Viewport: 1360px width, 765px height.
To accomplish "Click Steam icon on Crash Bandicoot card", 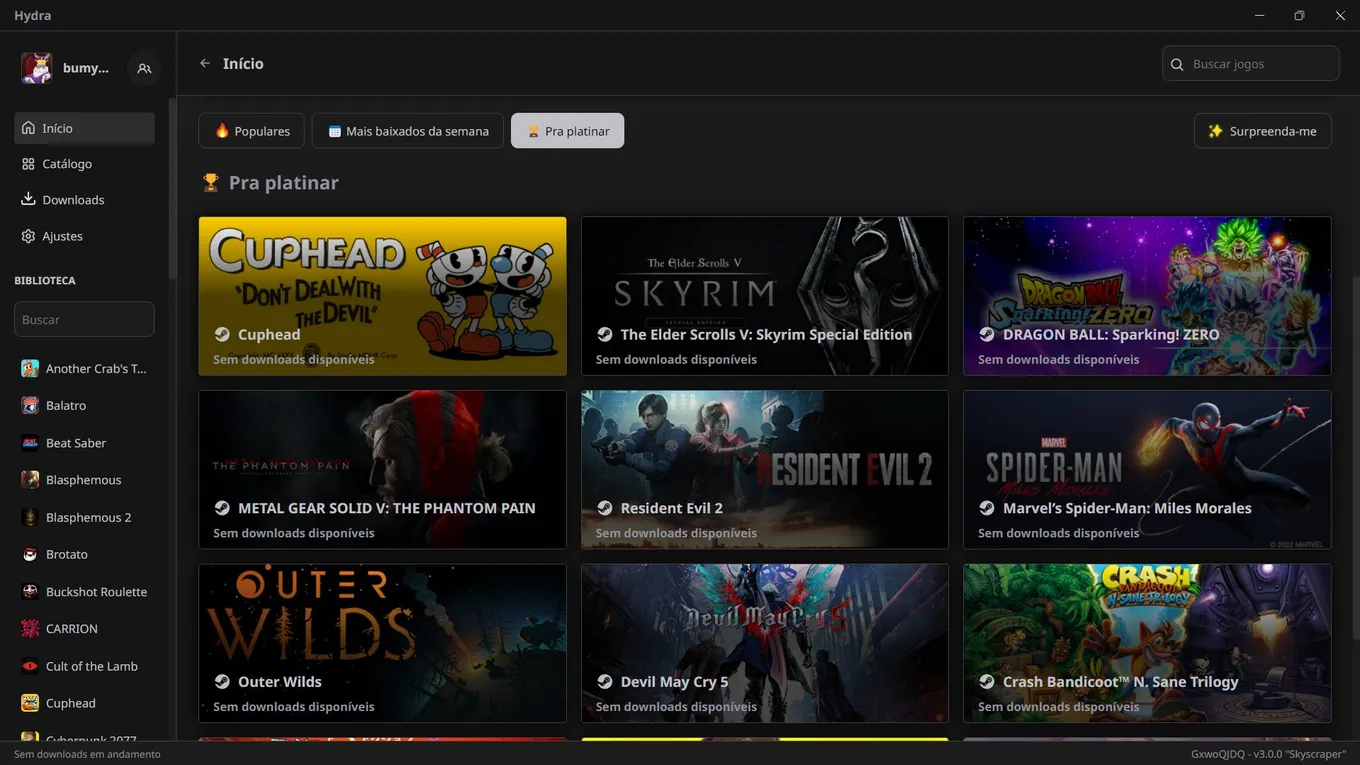I will (x=986, y=682).
